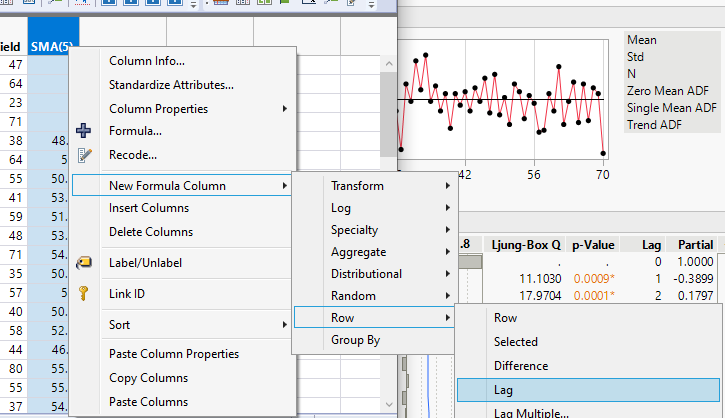
Task: Select Row under New Formula Column
Action: click(374, 318)
